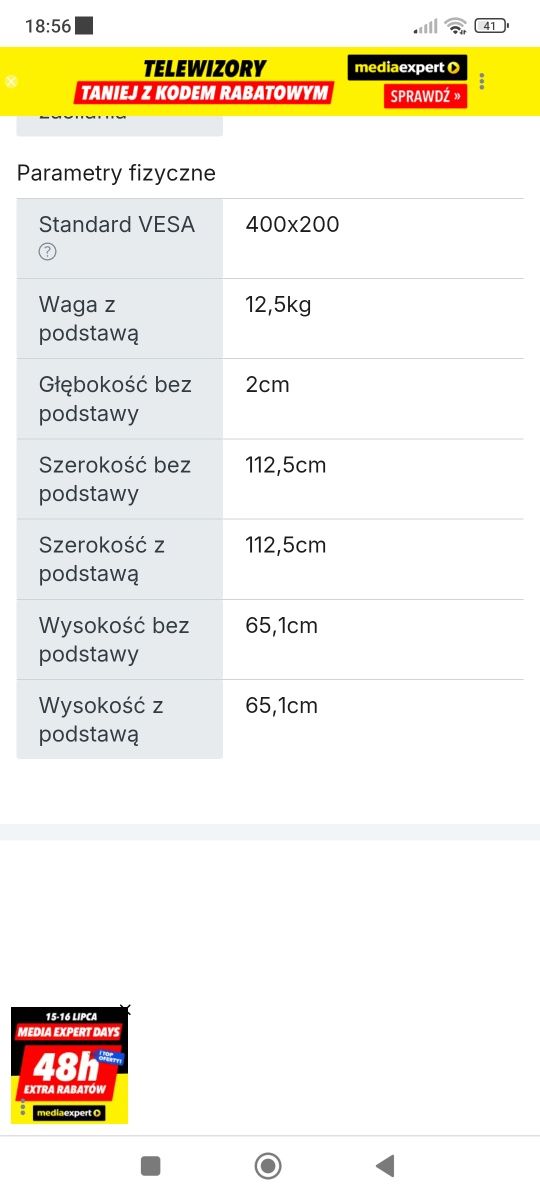Tap the Standard VESA help question-mark icon

tap(47, 252)
